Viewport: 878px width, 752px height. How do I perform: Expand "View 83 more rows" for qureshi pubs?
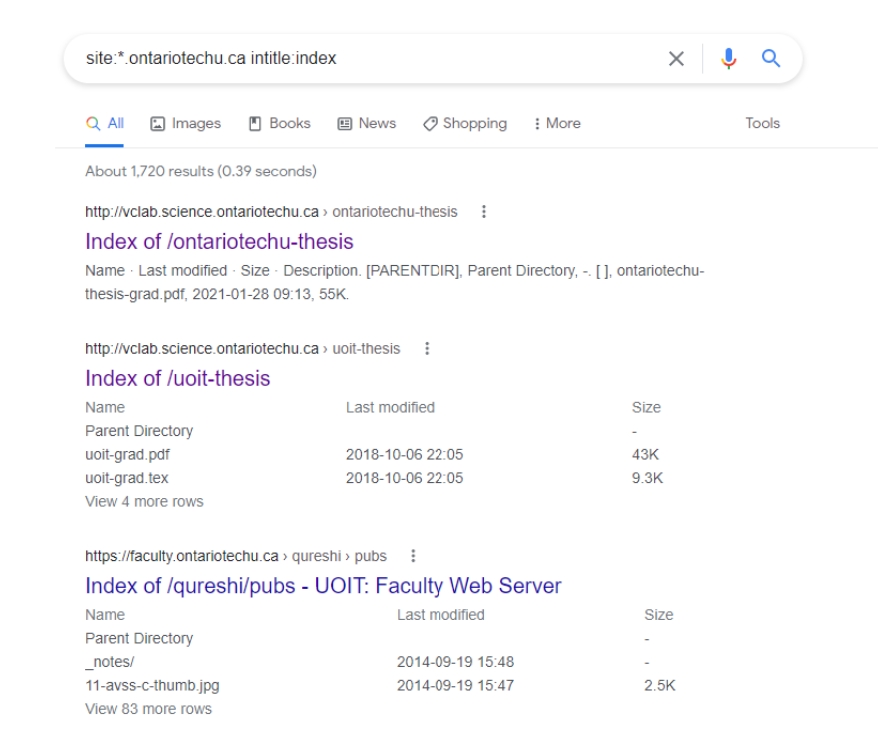click(148, 709)
